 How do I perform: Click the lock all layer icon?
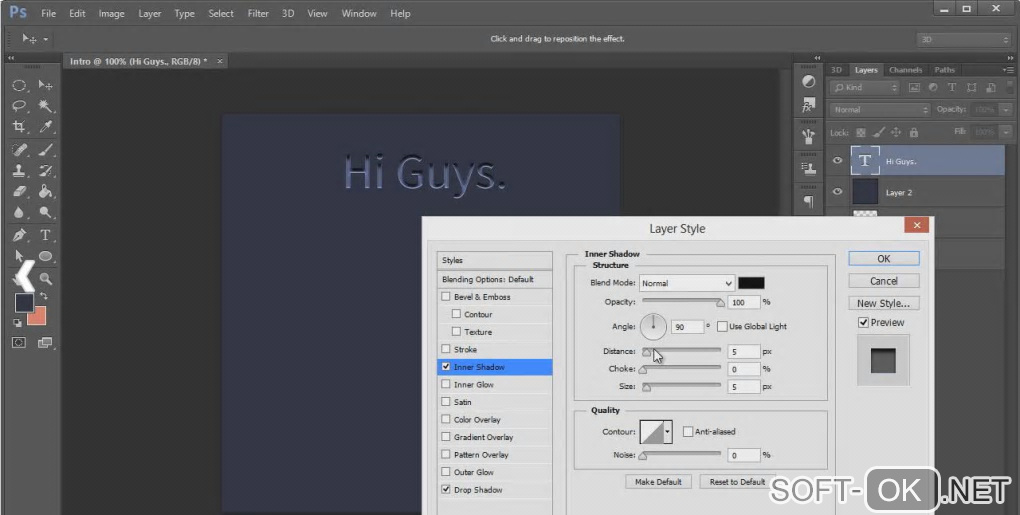914,132
